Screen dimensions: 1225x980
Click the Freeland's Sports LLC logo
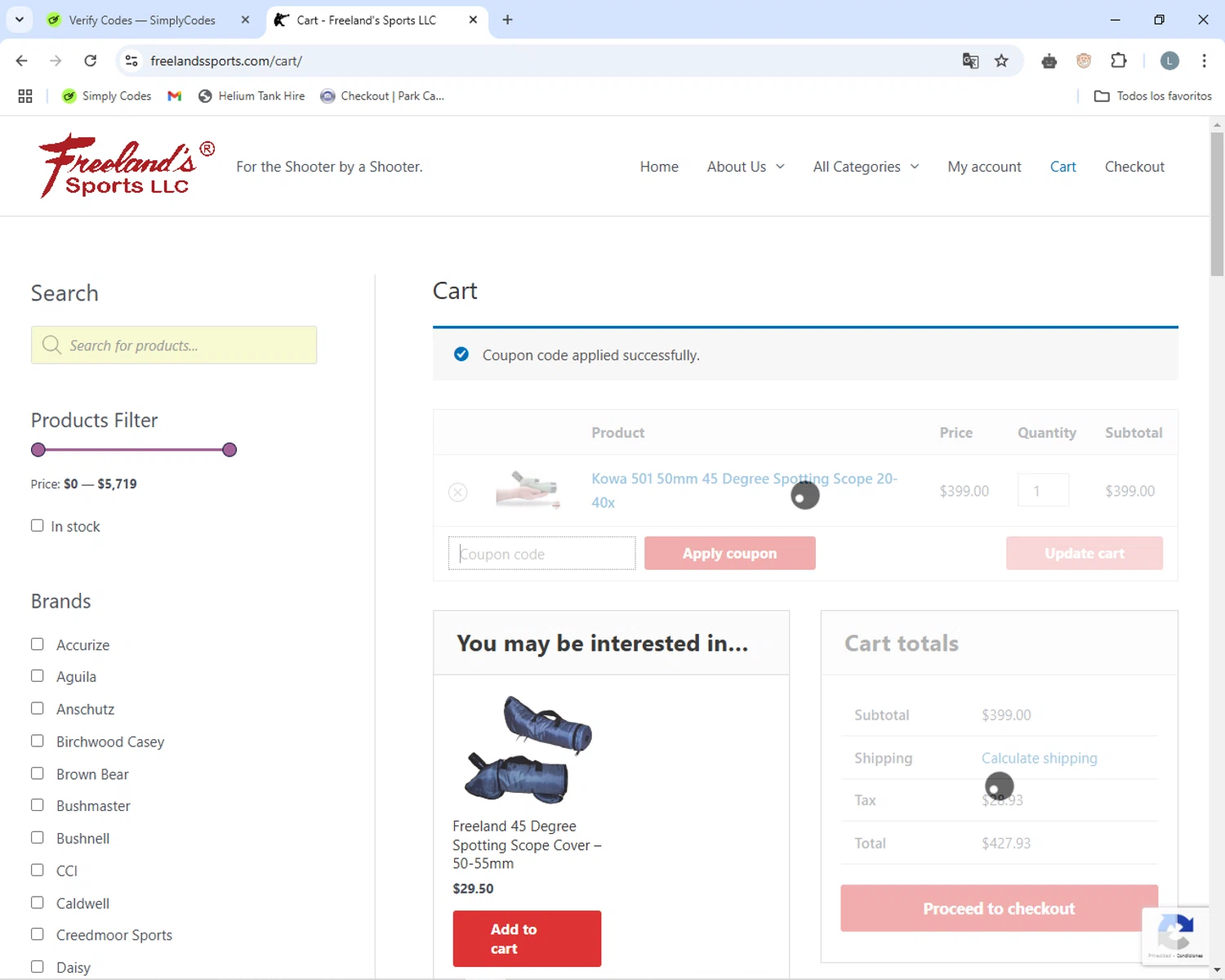[127, 166]
